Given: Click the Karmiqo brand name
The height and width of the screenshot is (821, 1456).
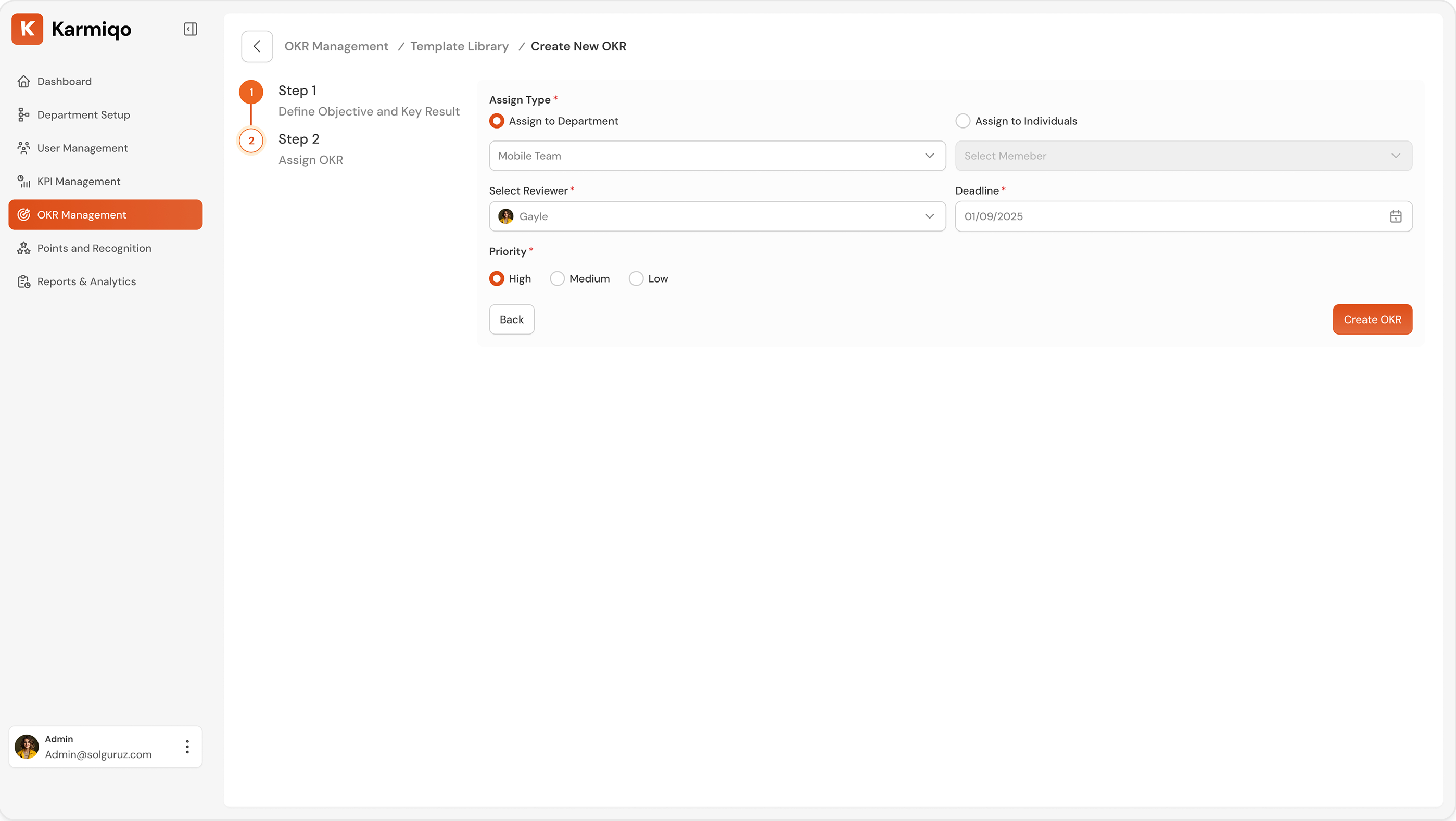Looking at the screenshot, I should coord(92,29).
